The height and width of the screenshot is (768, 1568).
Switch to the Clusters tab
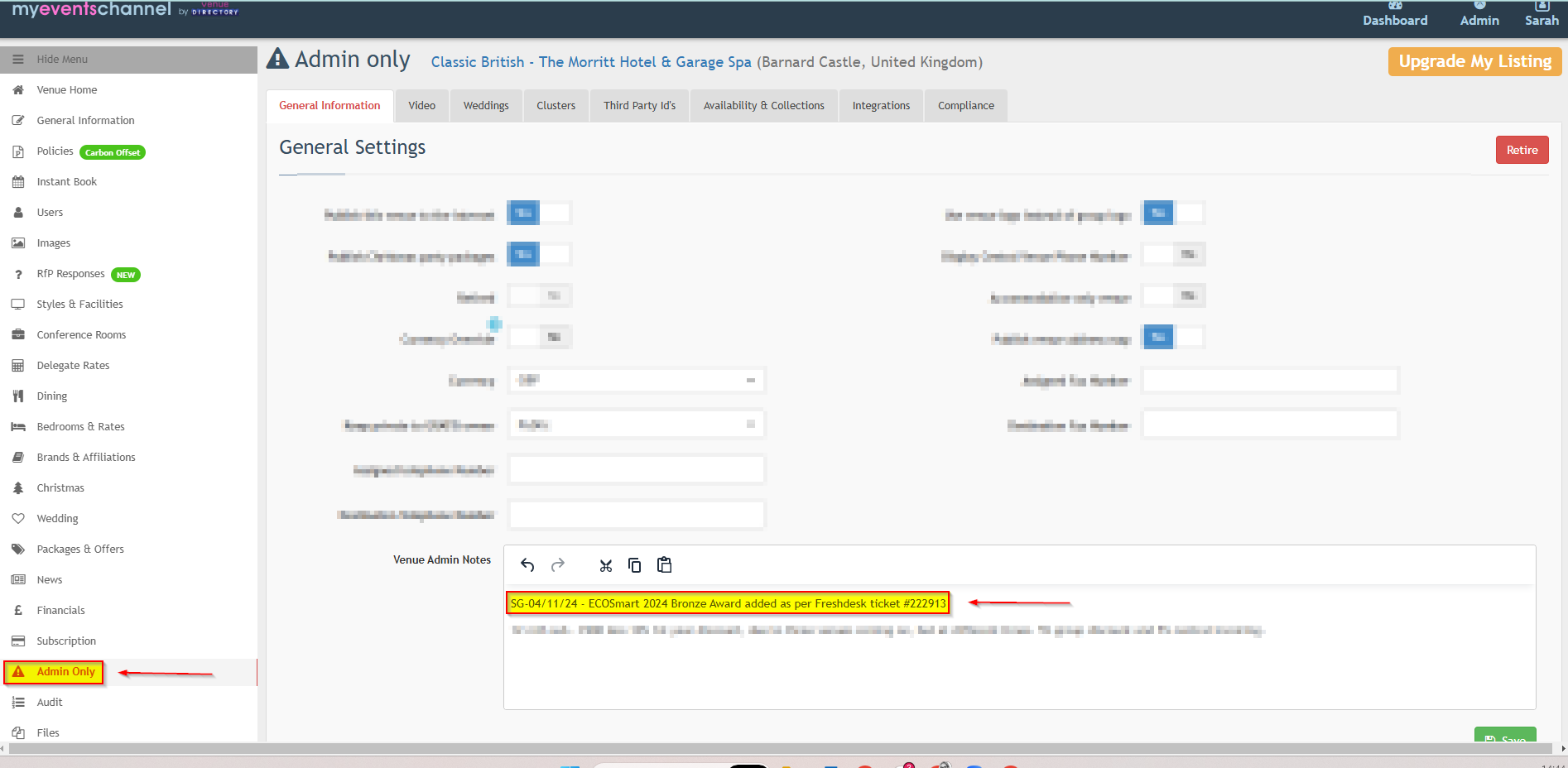click(x=556, y=106)
